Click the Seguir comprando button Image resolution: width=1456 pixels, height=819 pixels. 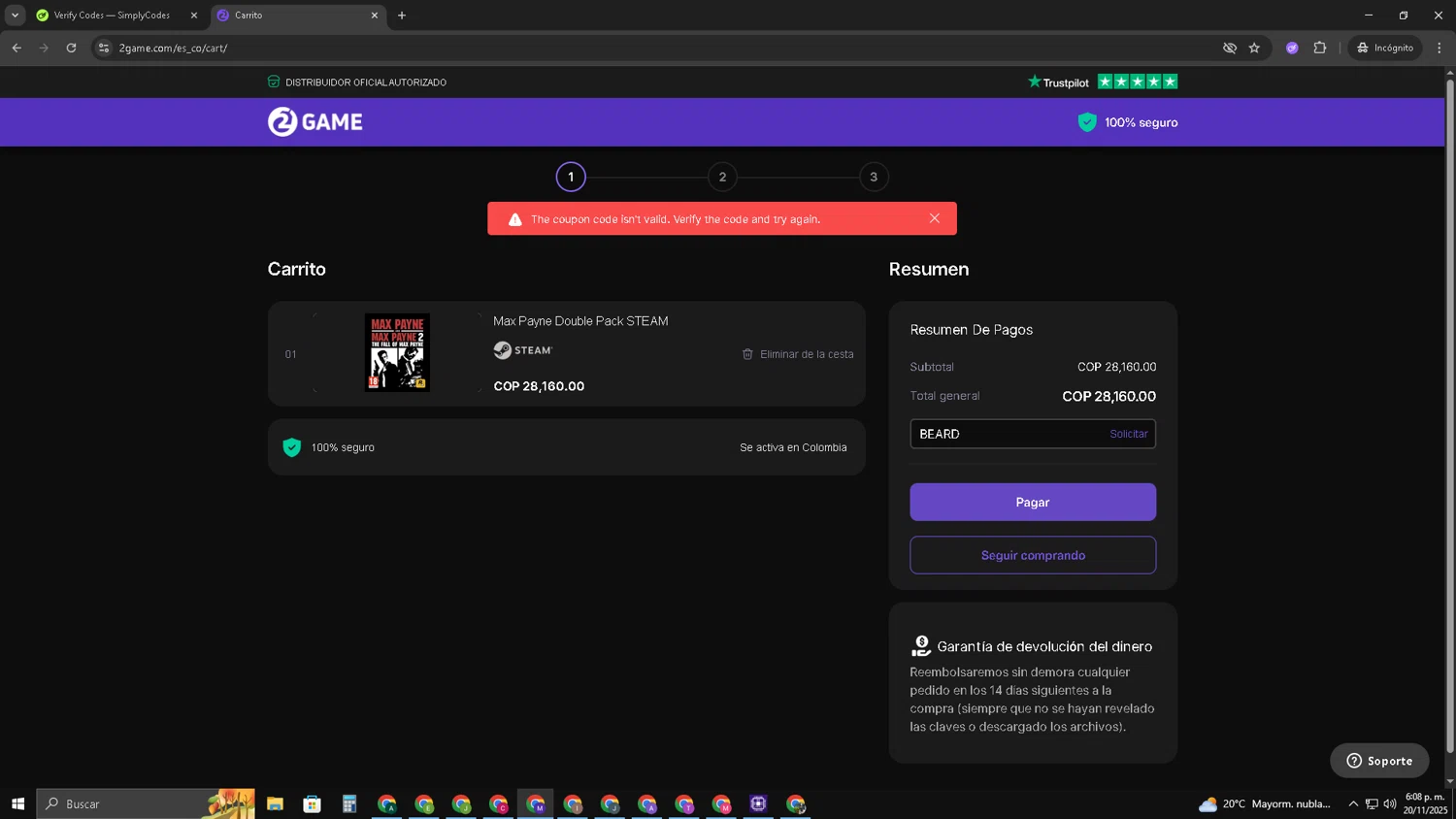pyautogui.click(x=1033, y=555)
